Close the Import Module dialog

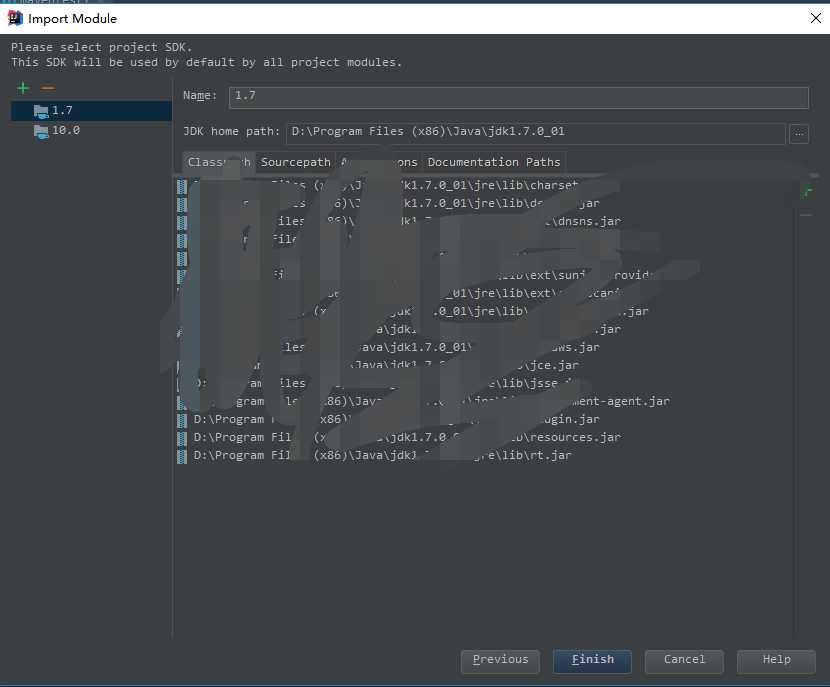click(816, 19)
